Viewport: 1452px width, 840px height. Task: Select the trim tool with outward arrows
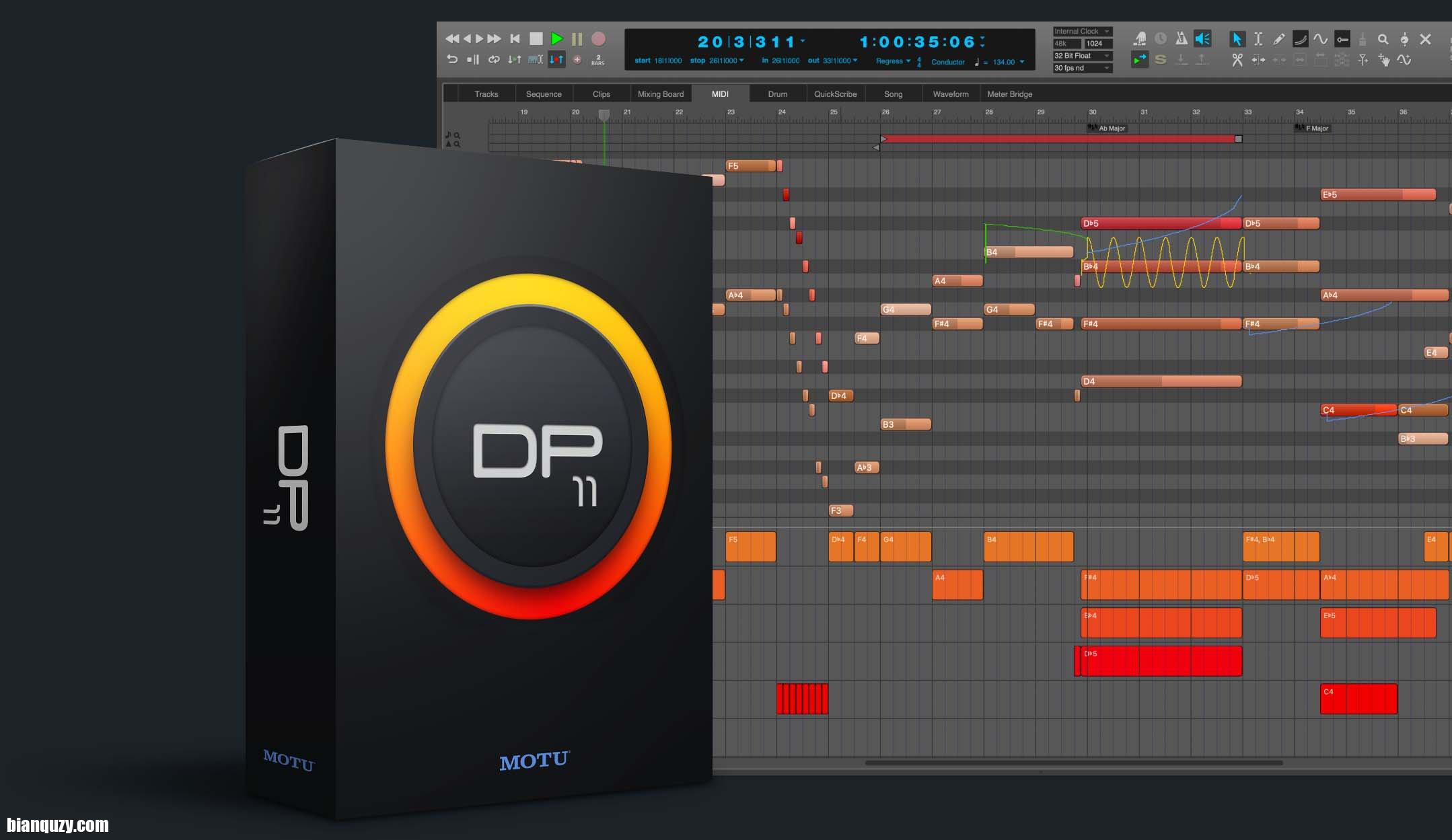tap(1258, 60)
